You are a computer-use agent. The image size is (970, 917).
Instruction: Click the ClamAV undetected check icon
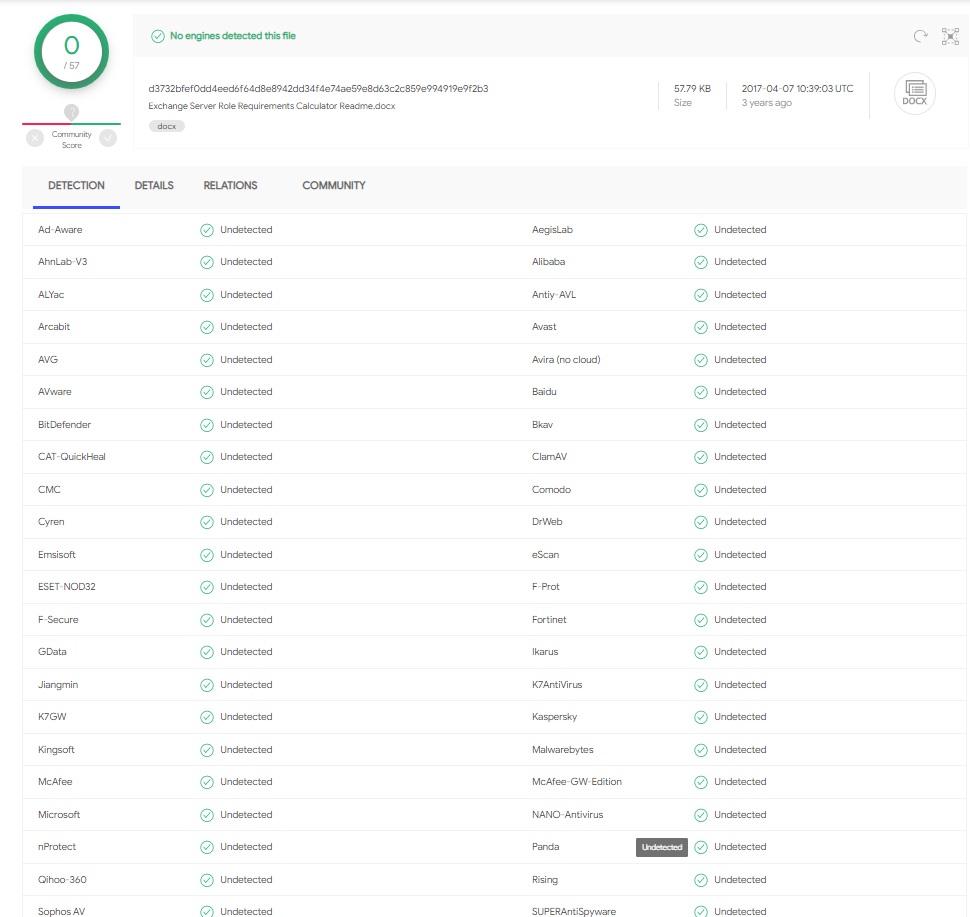pyautogui.click(x=700, y=457)
